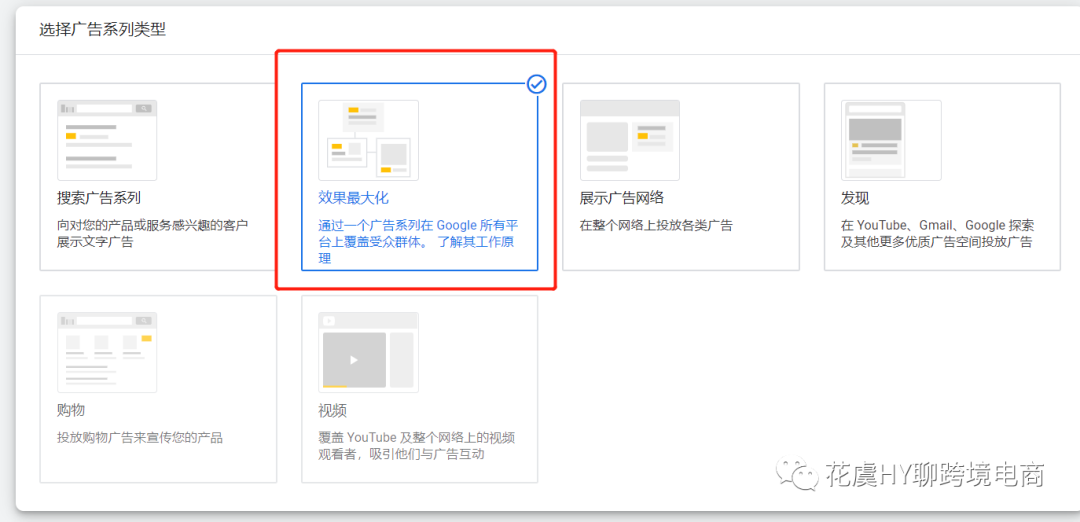Select the 搜索广告系列 illustration thumbnail

pyautogui.click(x=107, y=140)
